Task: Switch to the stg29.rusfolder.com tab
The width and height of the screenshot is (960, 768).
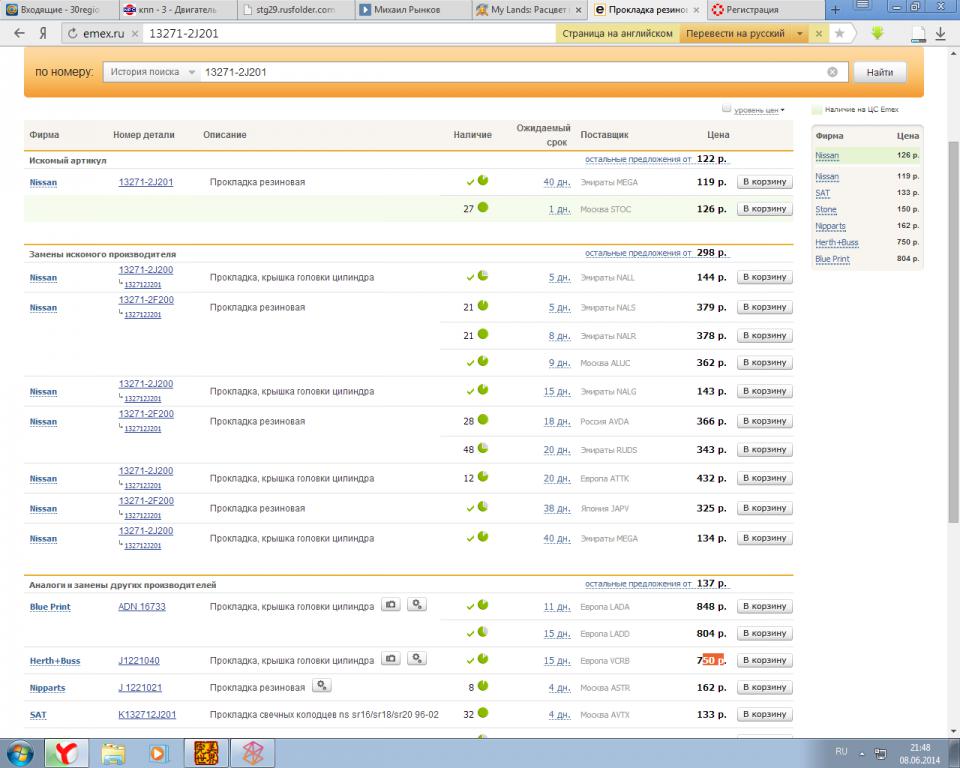Action: coord(296,10)
